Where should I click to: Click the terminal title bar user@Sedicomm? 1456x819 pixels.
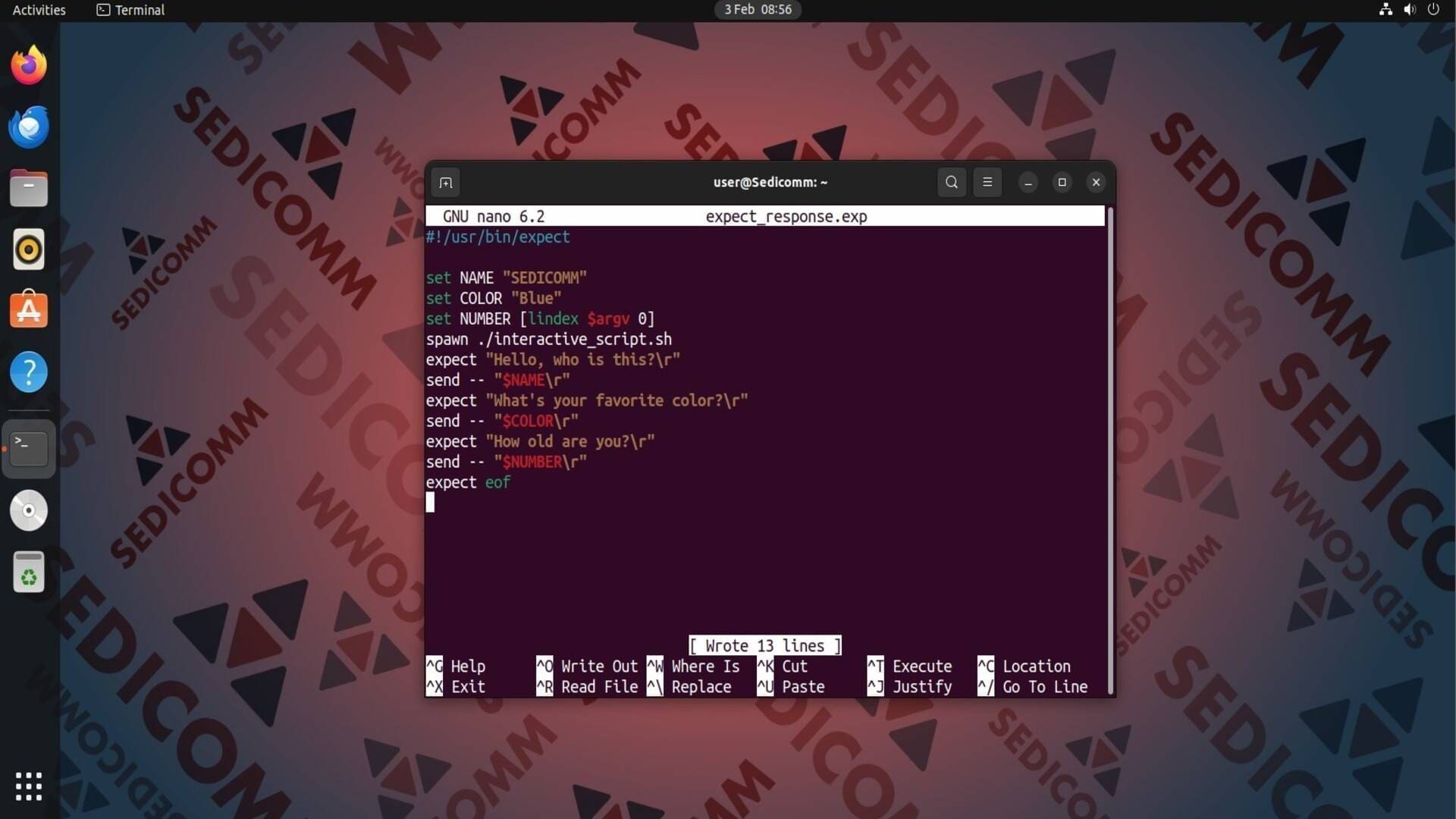pos(770,182)
